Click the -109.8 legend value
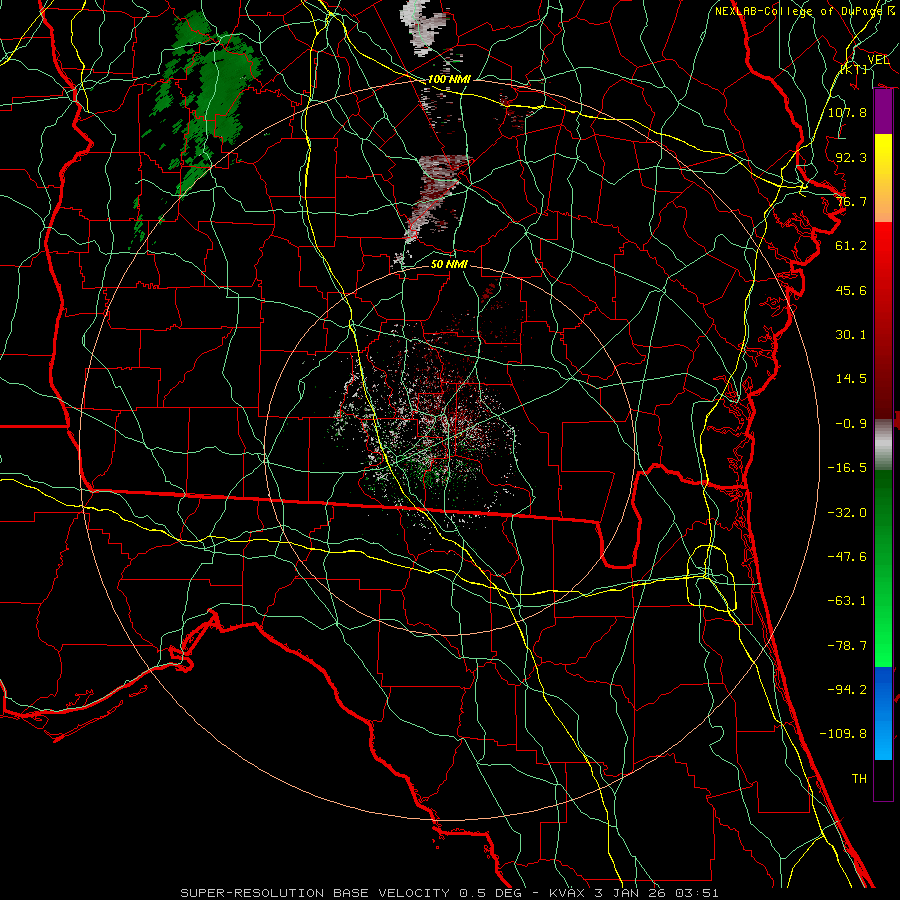Screen dimensions: 900x900 843,734
